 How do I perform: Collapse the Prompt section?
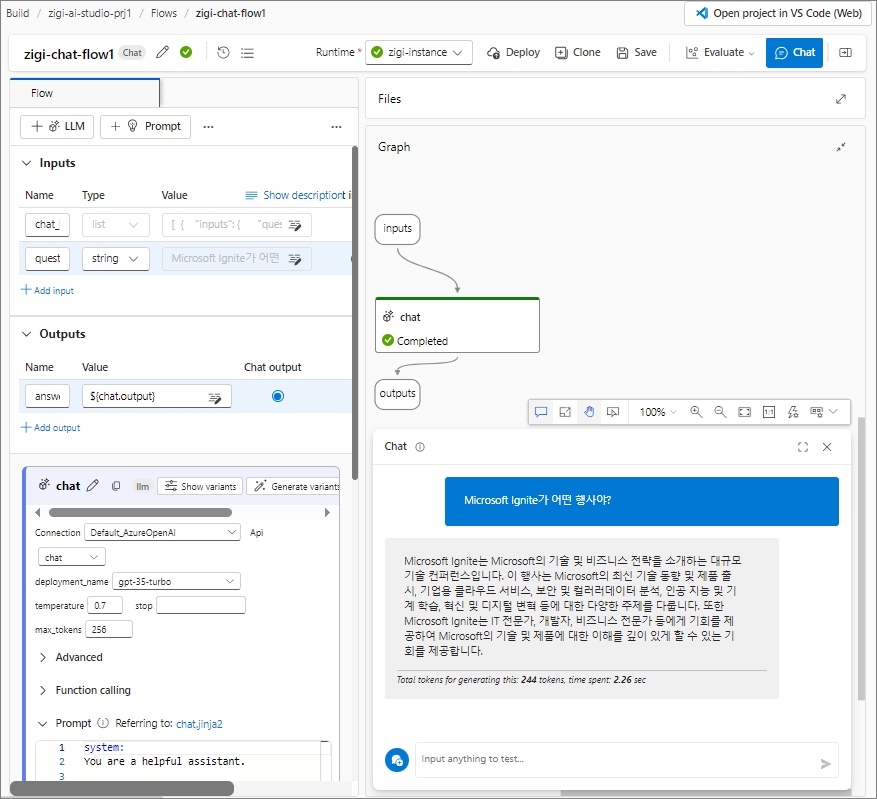[x=43, y=724]
